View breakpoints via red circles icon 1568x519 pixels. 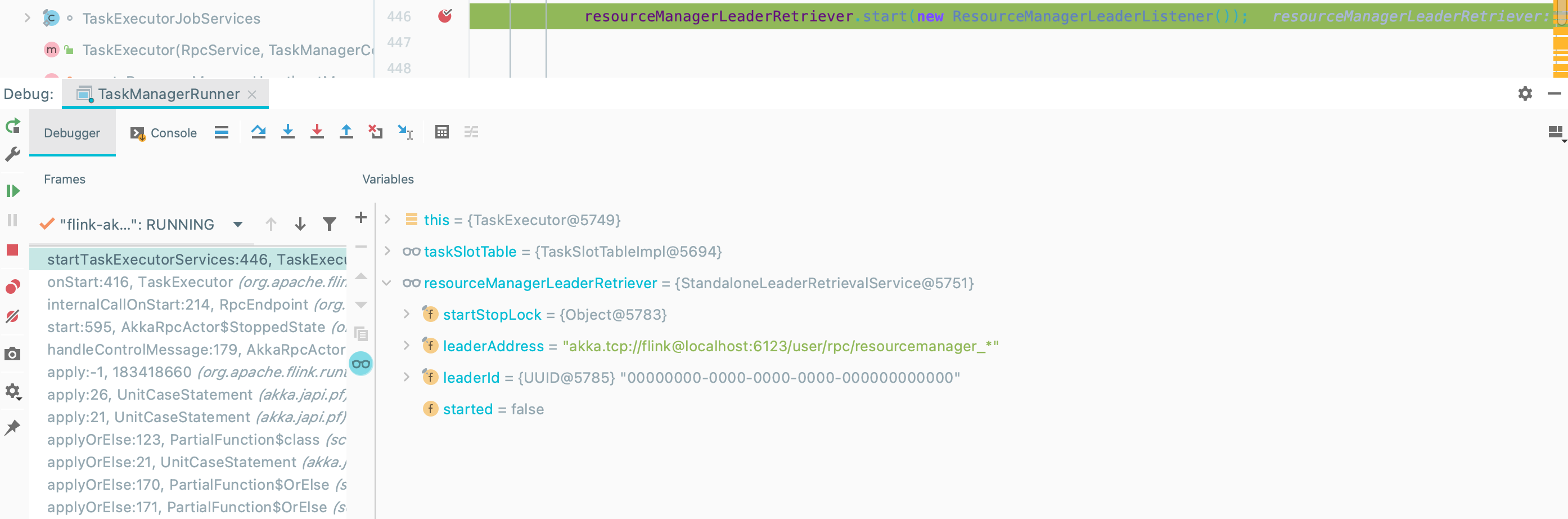pyautogui.click(x=13, y=287)
